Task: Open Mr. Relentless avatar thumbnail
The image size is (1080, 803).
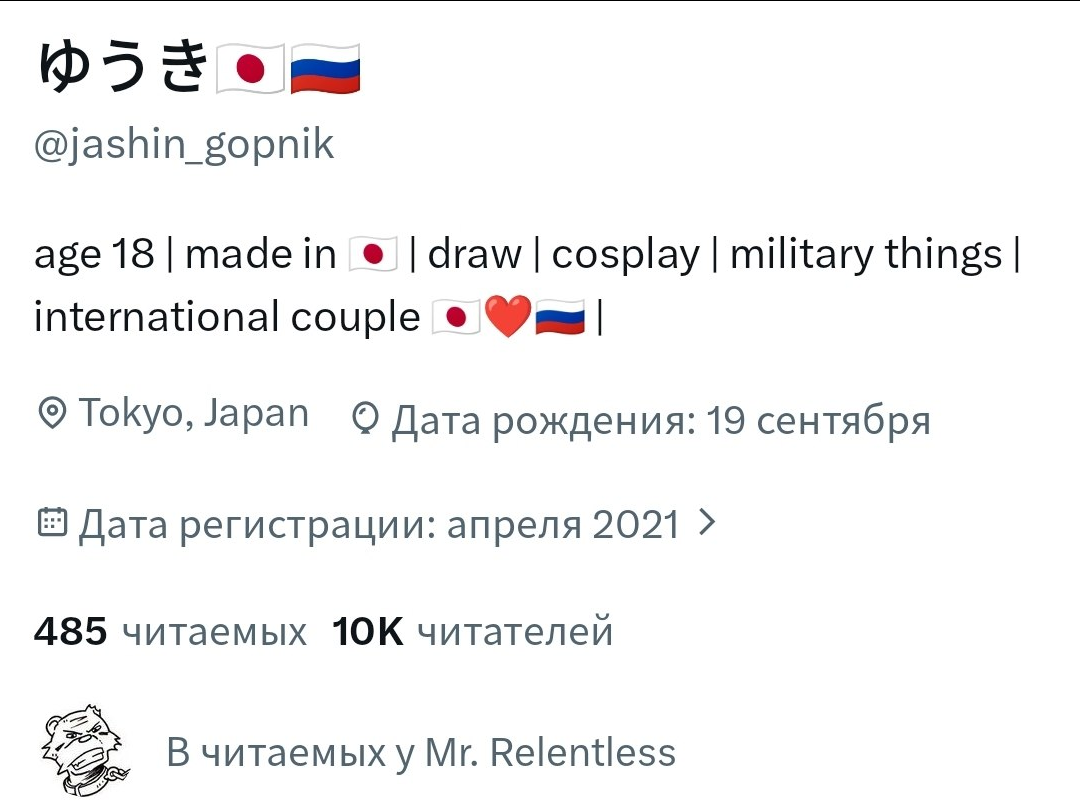Action: pyautogui.click(x=85, y=751)
